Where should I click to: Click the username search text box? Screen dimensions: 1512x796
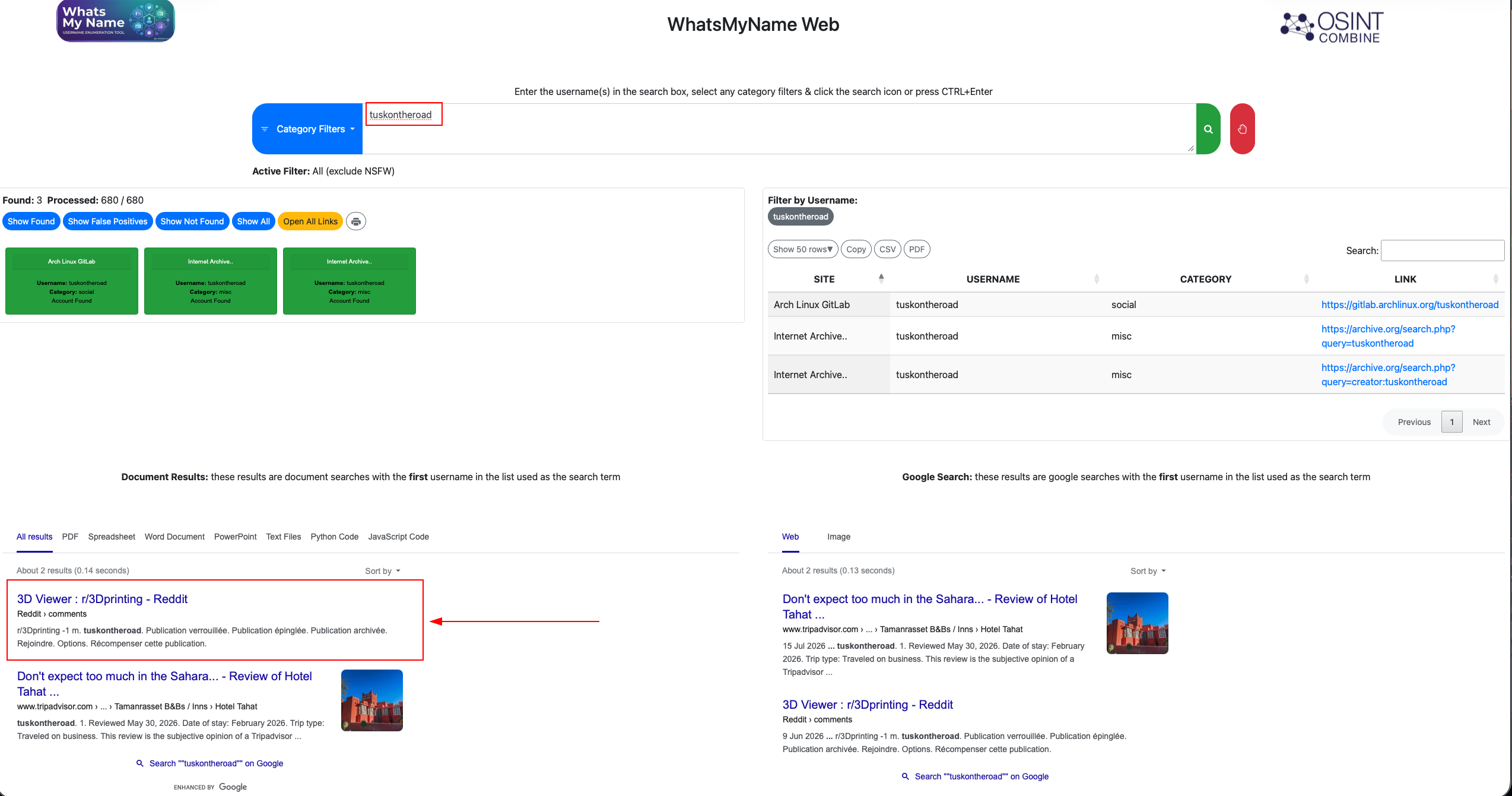tap(779, 129)
